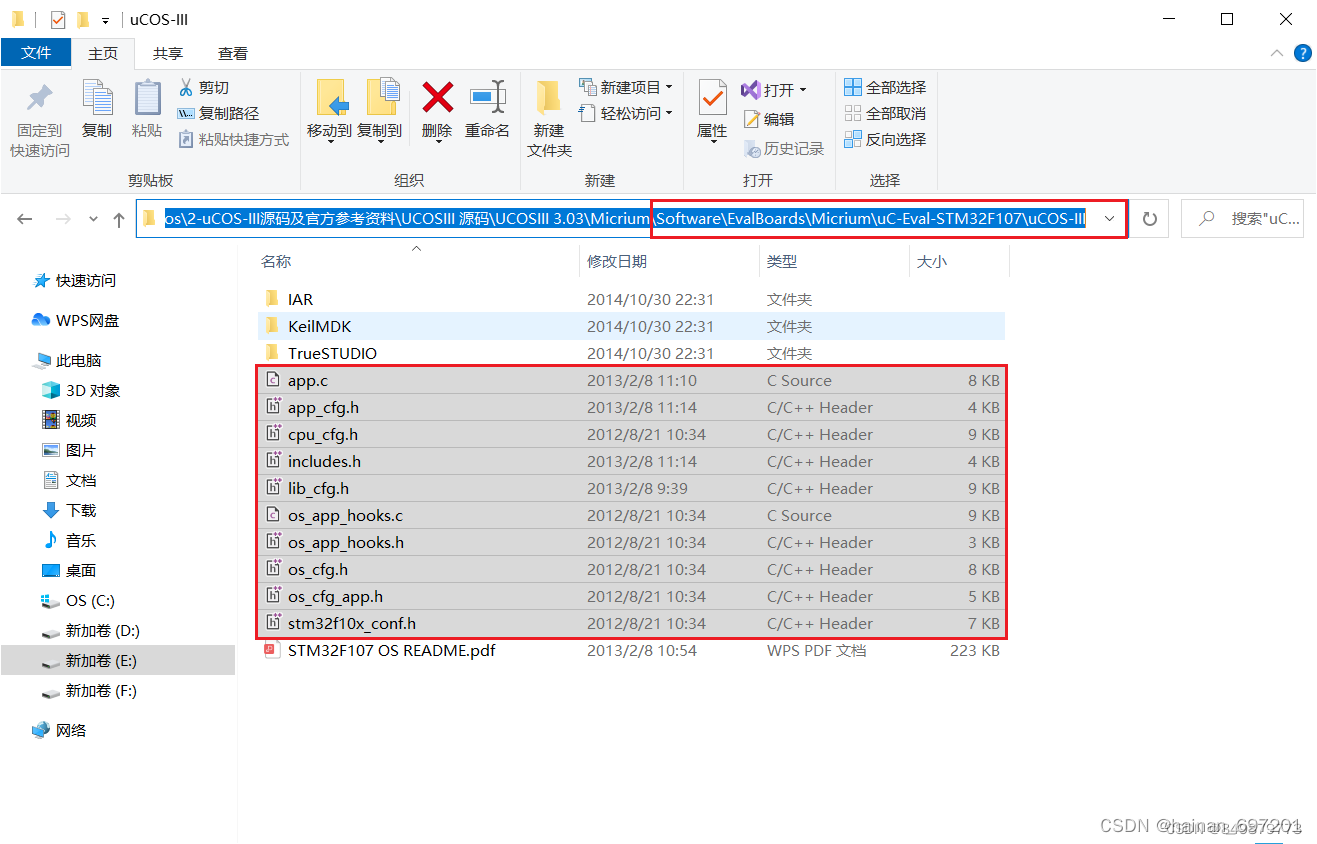Navigate back to previous folder
Screen dimensions: 1317x844
[x=25, y=219]
